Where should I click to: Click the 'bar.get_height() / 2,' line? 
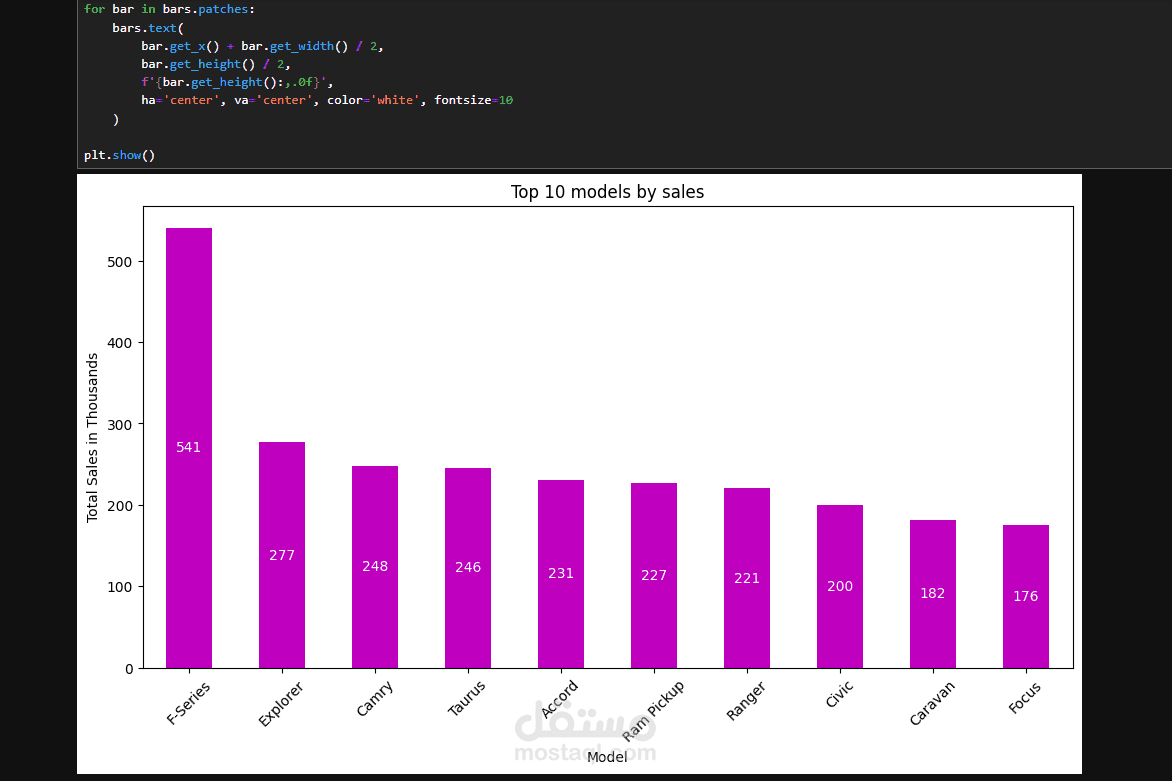pos(215,64)
